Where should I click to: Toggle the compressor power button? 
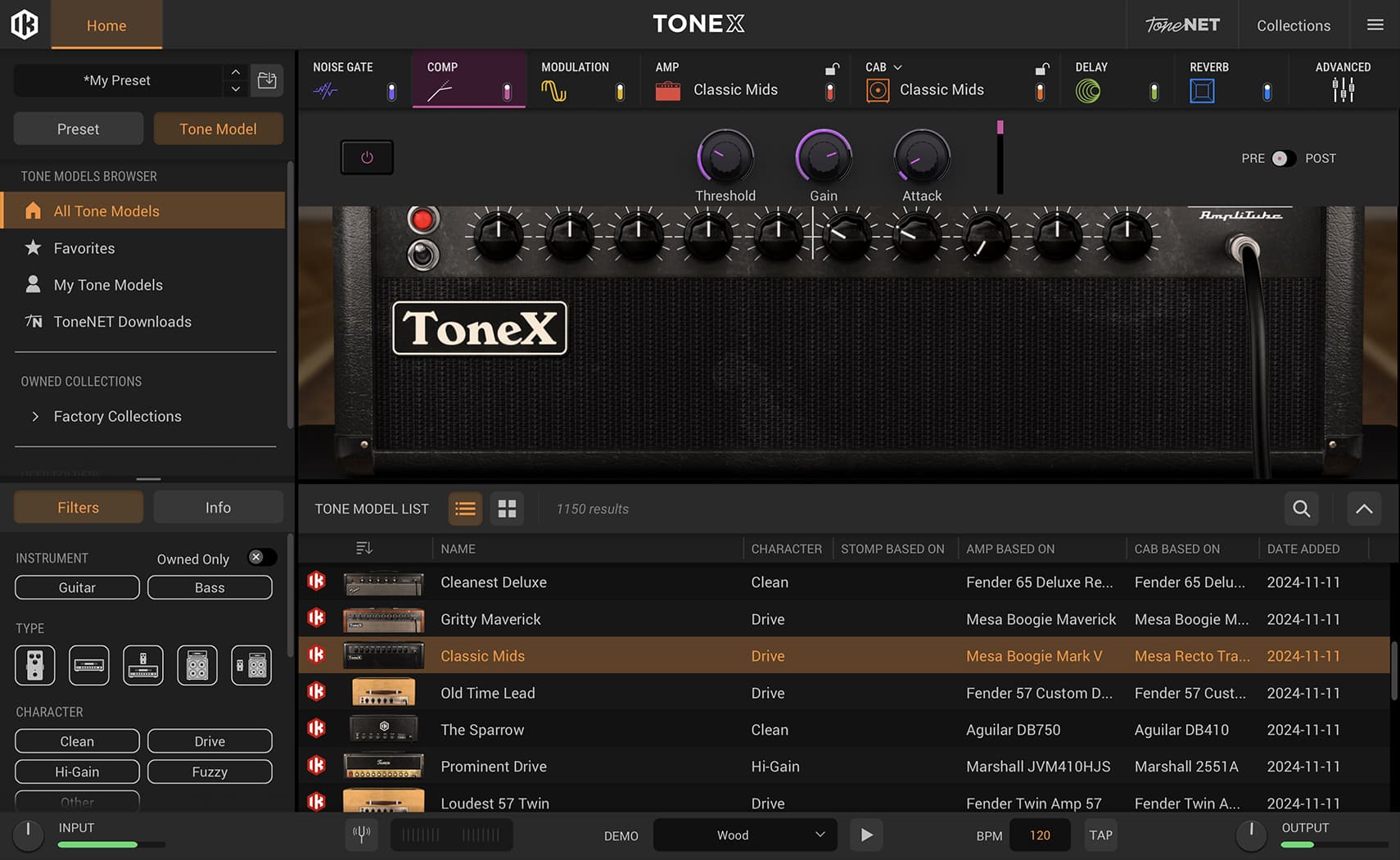click(367, 157)
